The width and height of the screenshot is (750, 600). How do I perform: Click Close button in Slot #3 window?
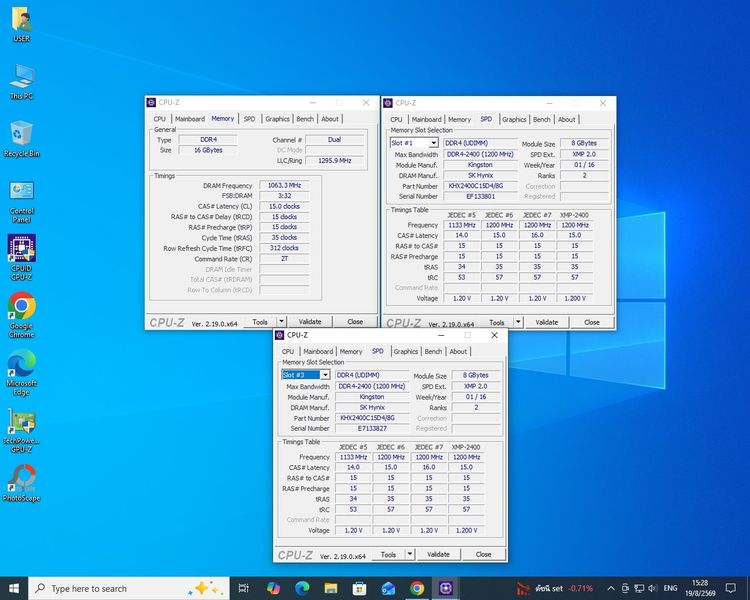483,554
